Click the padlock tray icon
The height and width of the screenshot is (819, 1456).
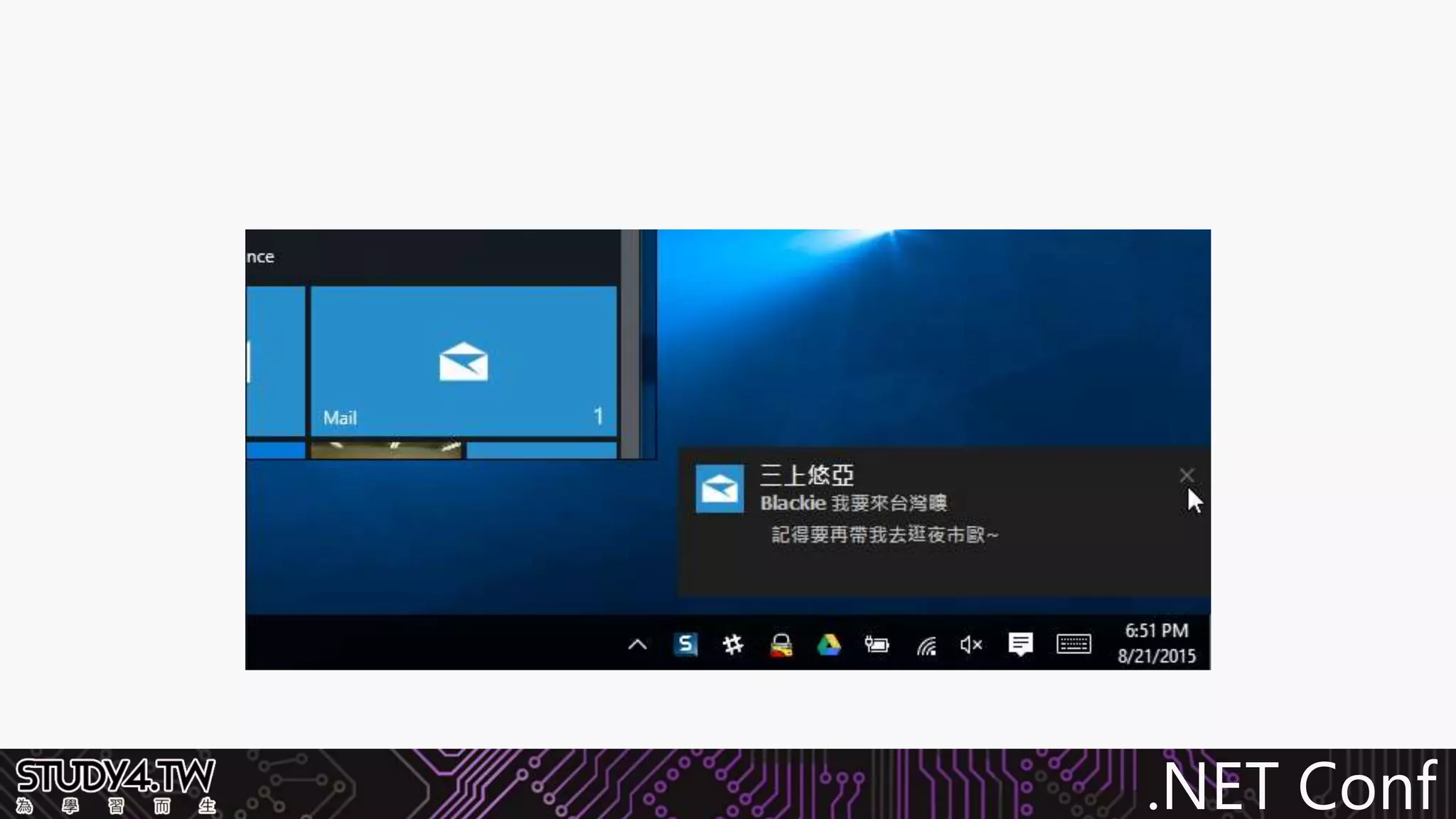781,645
